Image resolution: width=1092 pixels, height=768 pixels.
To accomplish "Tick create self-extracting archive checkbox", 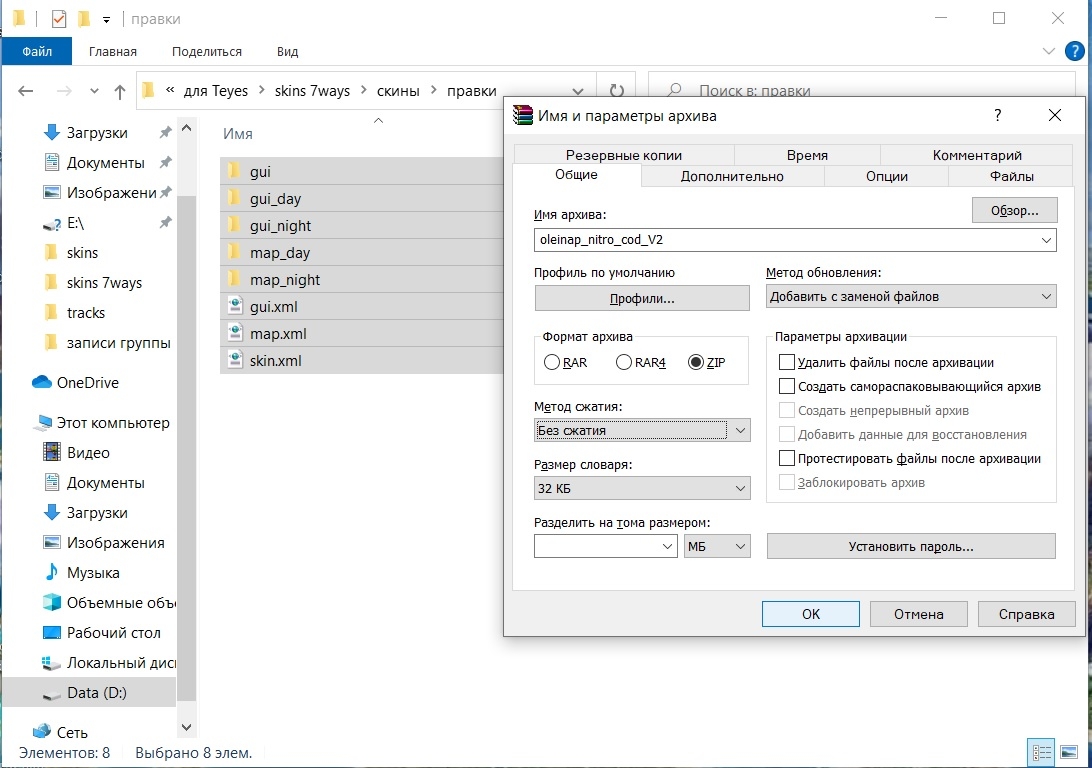I will pyautogui.click(x=787, y=387).
